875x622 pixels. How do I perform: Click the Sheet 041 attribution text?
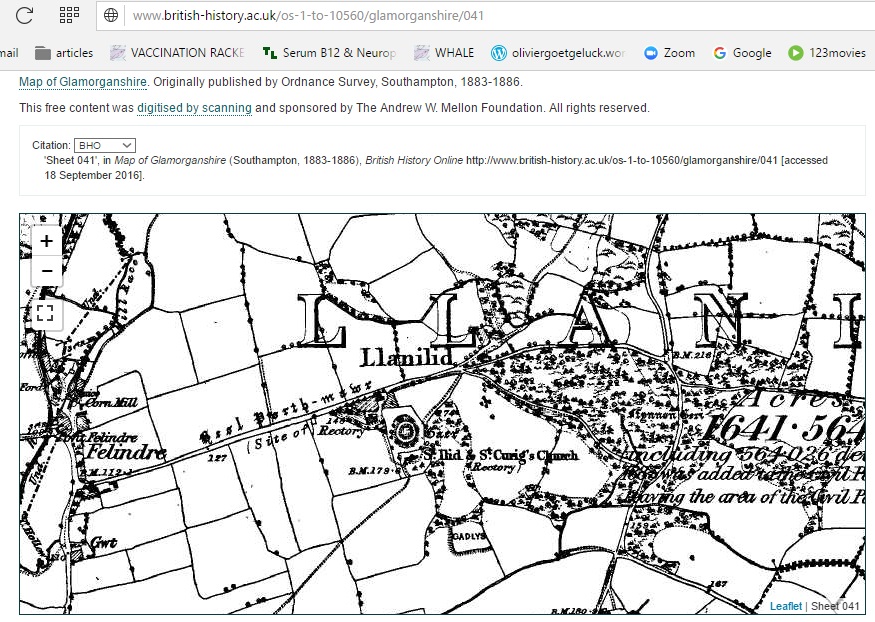point(835,606)
